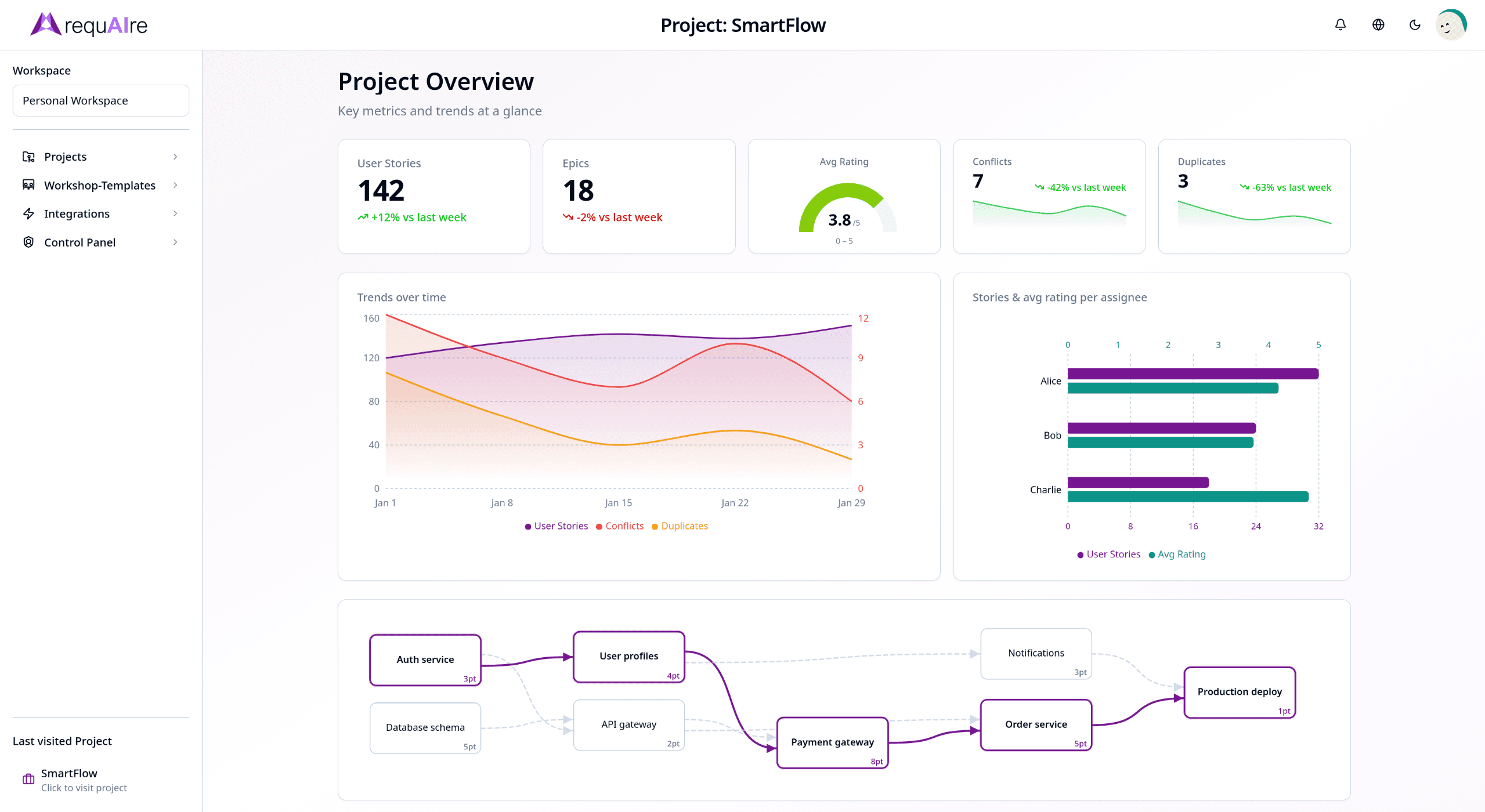
Task: Hide the Avg Rating series in assignee legend
Action: [x=1177, y=554]
